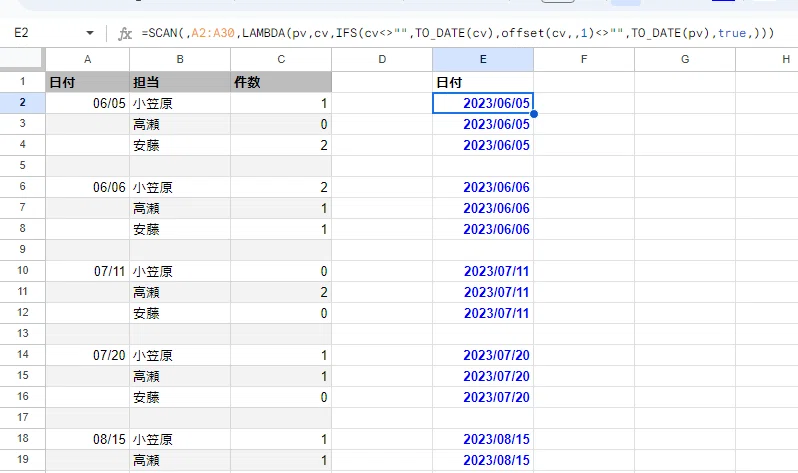
Task: Click the fill handle of cell E2
Action: 534,114
